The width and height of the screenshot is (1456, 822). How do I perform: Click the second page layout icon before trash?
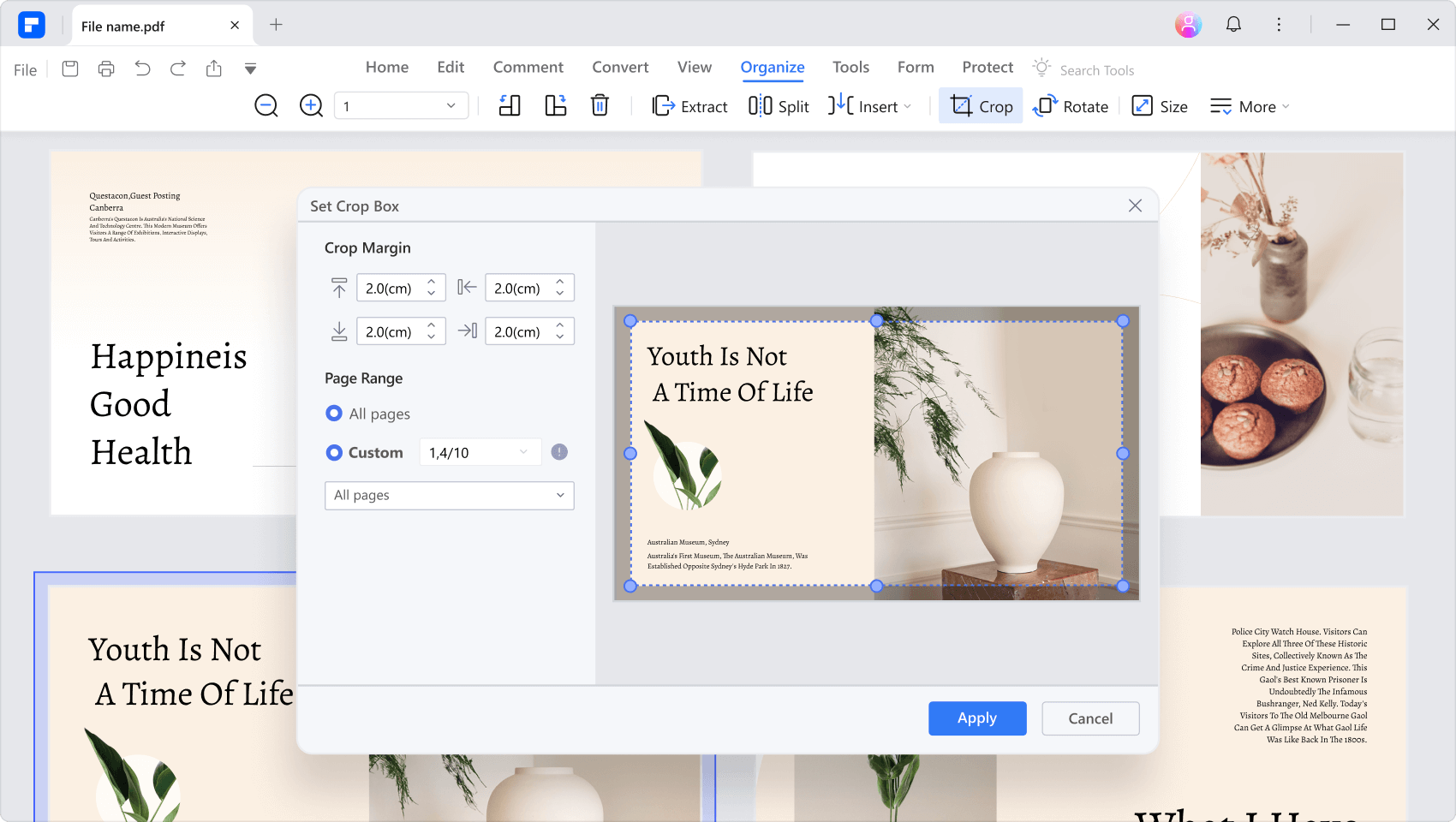(x=556, y=106)
